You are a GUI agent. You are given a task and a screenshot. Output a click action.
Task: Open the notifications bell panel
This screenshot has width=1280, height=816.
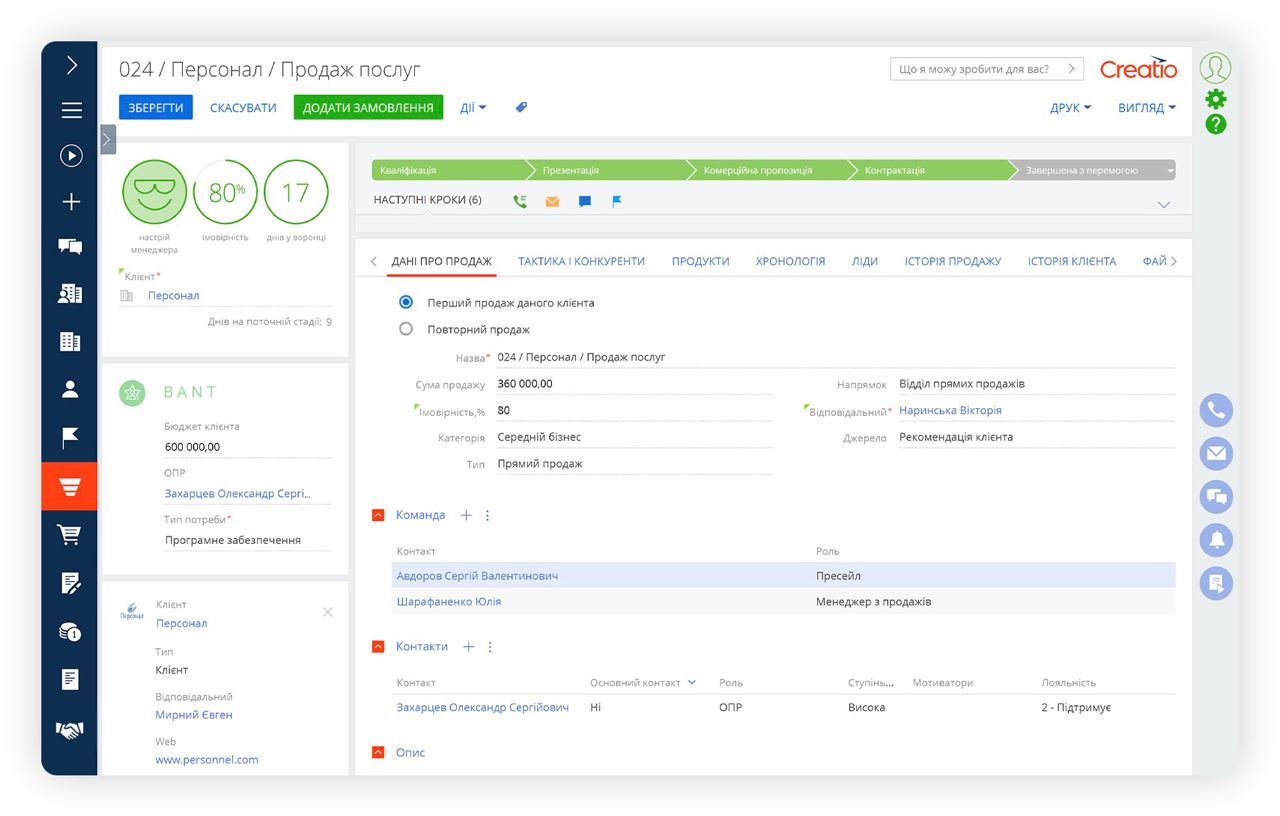tap(1216, 540)
